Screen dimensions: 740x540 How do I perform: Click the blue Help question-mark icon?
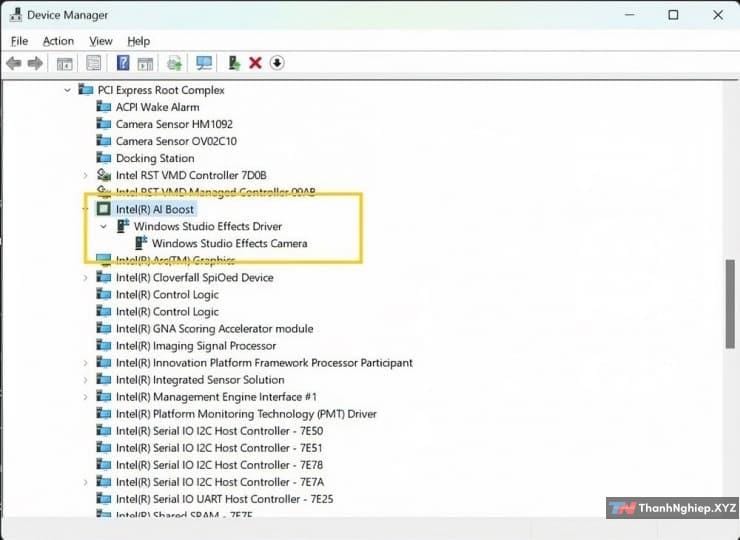coord(123,63)
